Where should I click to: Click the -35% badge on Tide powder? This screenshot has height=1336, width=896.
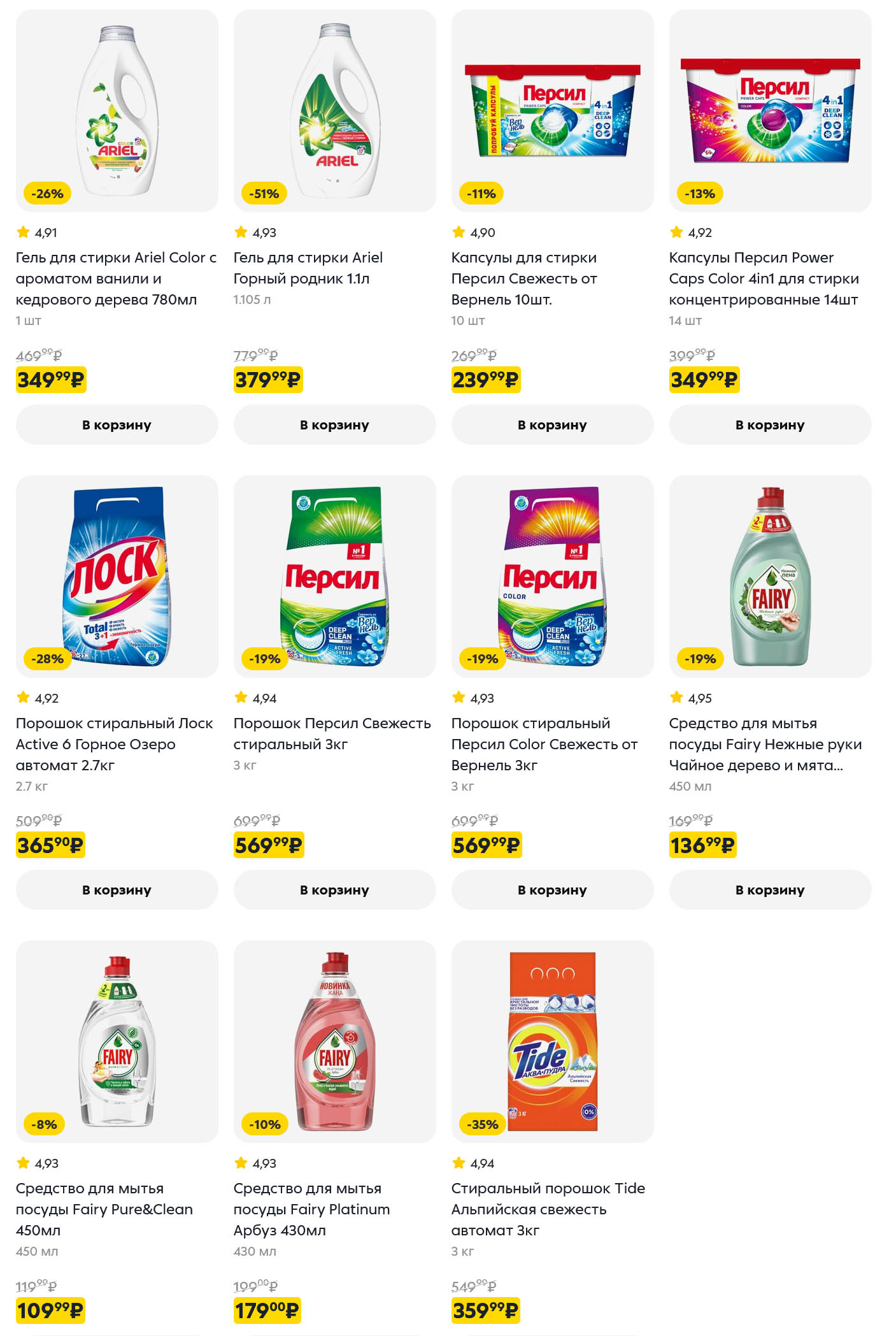click(x=483, y=1124)
